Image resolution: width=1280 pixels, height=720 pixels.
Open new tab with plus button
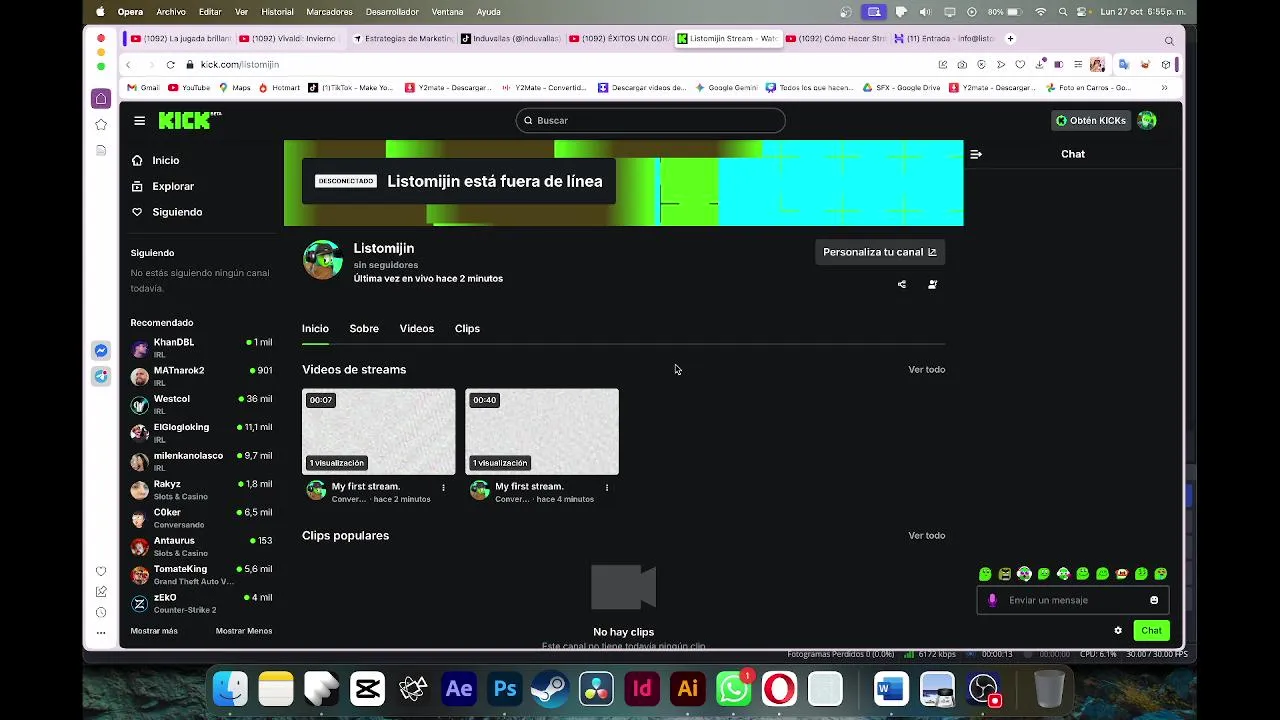(x=1010, y=38)
